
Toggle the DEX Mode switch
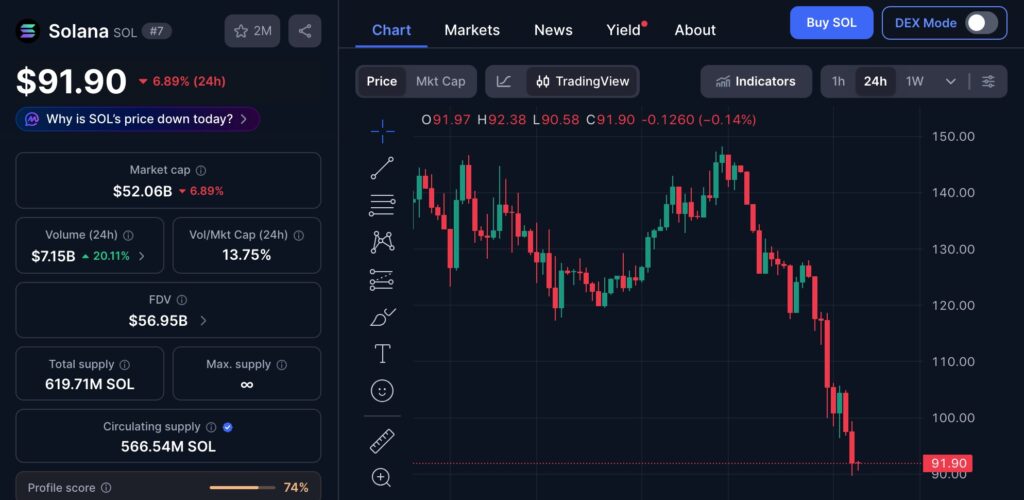click(981, 23)
